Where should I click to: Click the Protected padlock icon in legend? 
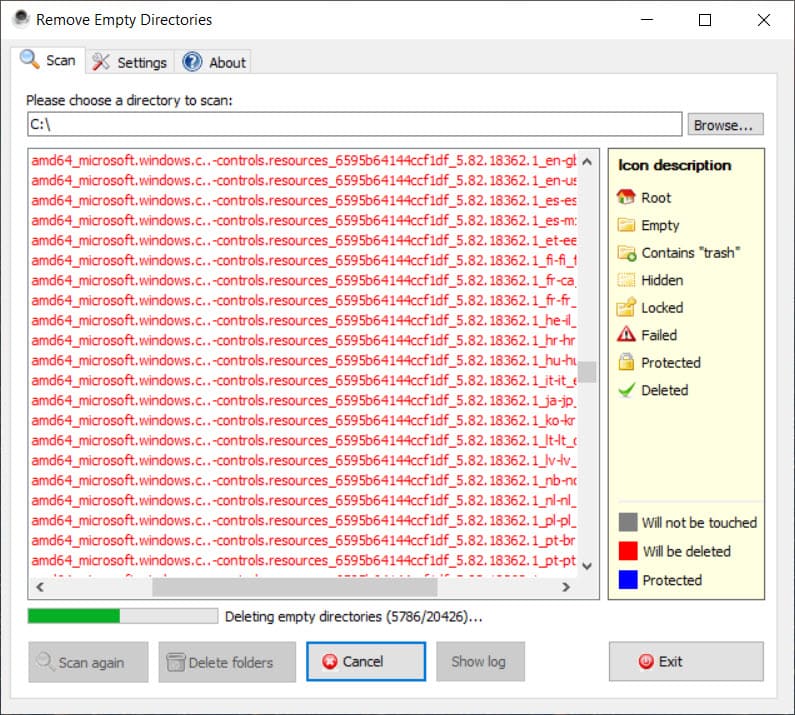(627, 363)
